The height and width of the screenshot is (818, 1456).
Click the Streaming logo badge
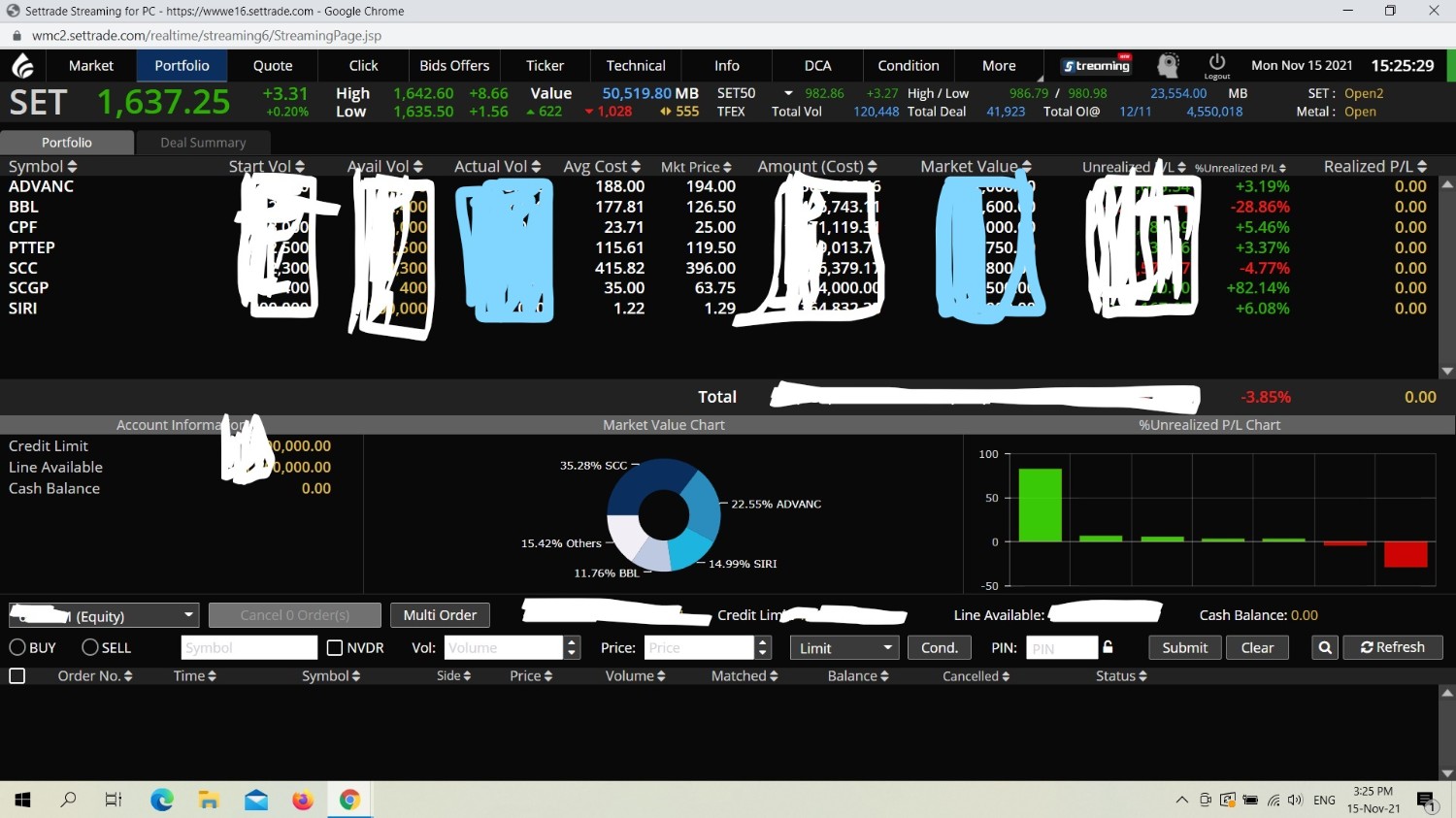pyautogui.click(x=1096, y=65)
